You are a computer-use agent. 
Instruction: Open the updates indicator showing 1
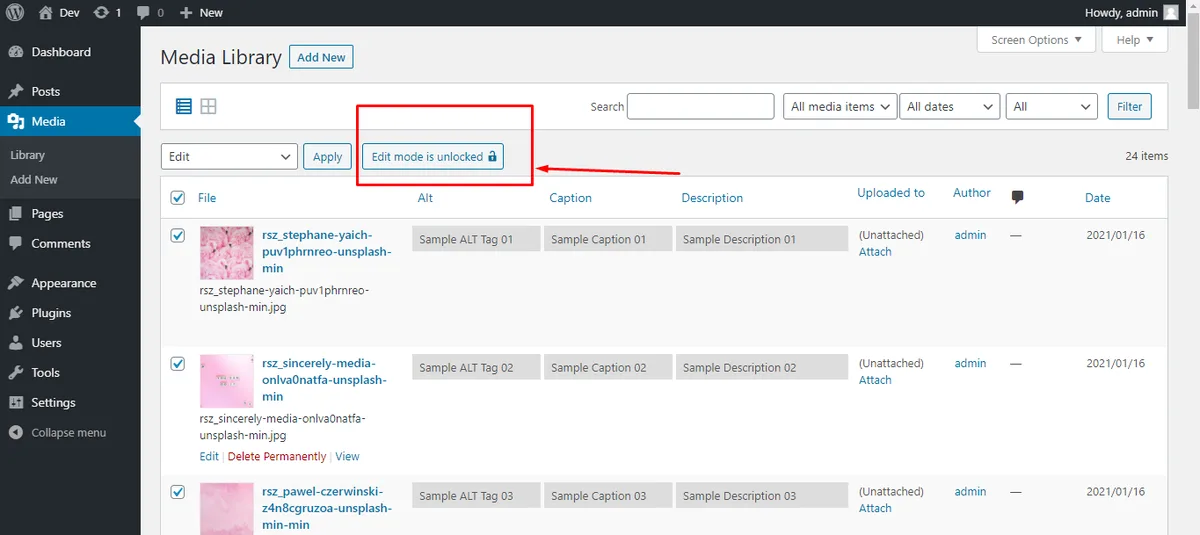[x=107, y=13]
